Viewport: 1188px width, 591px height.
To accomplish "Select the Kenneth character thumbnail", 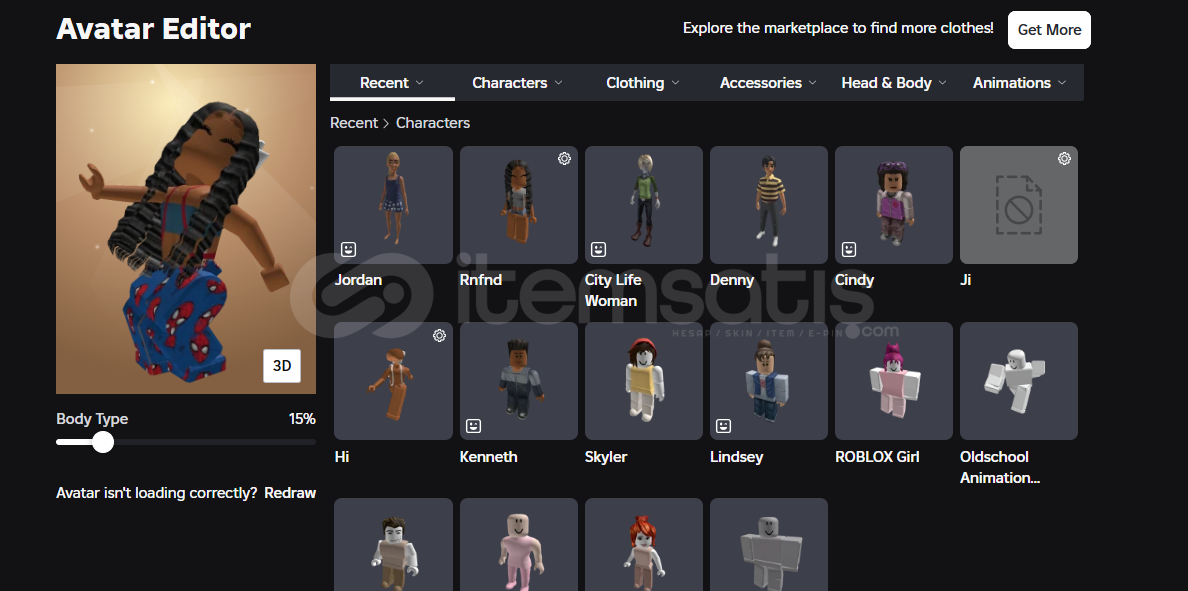I will coord(518,381).
